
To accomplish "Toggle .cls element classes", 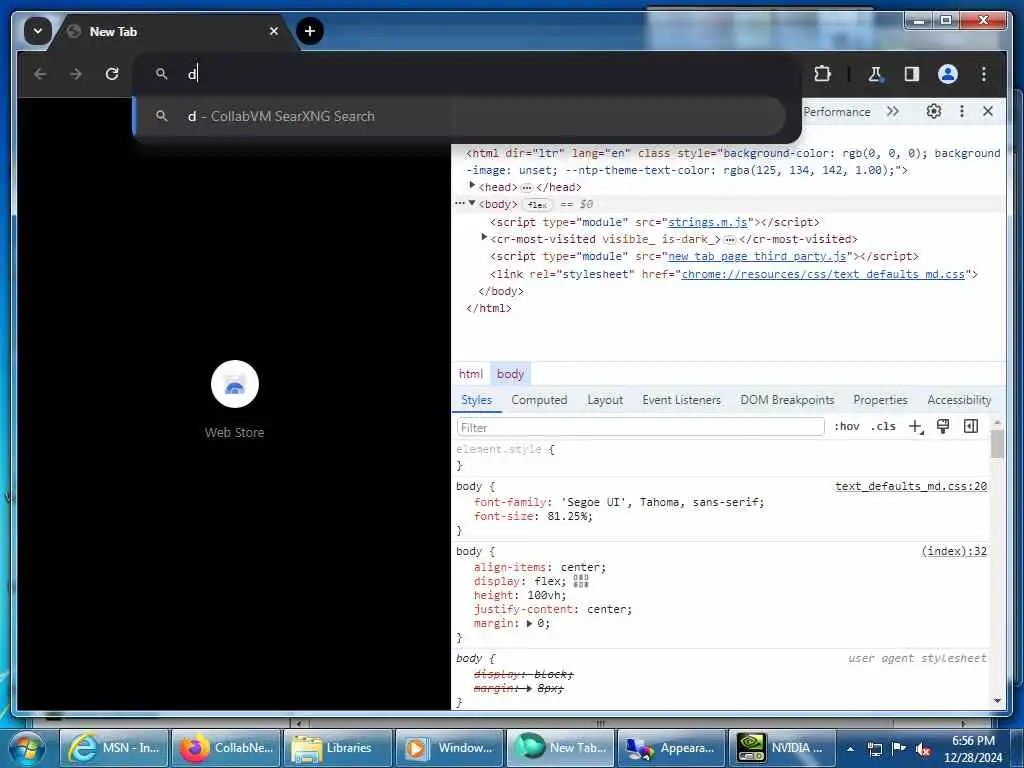I will click(x=883, y=426).
